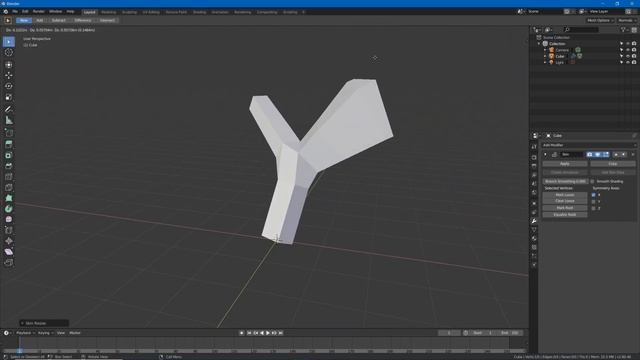Image resolution: width=640 pixels, height=360 pixels.
Task: Expand the Cube item in outliner
Action: (545, 56)
